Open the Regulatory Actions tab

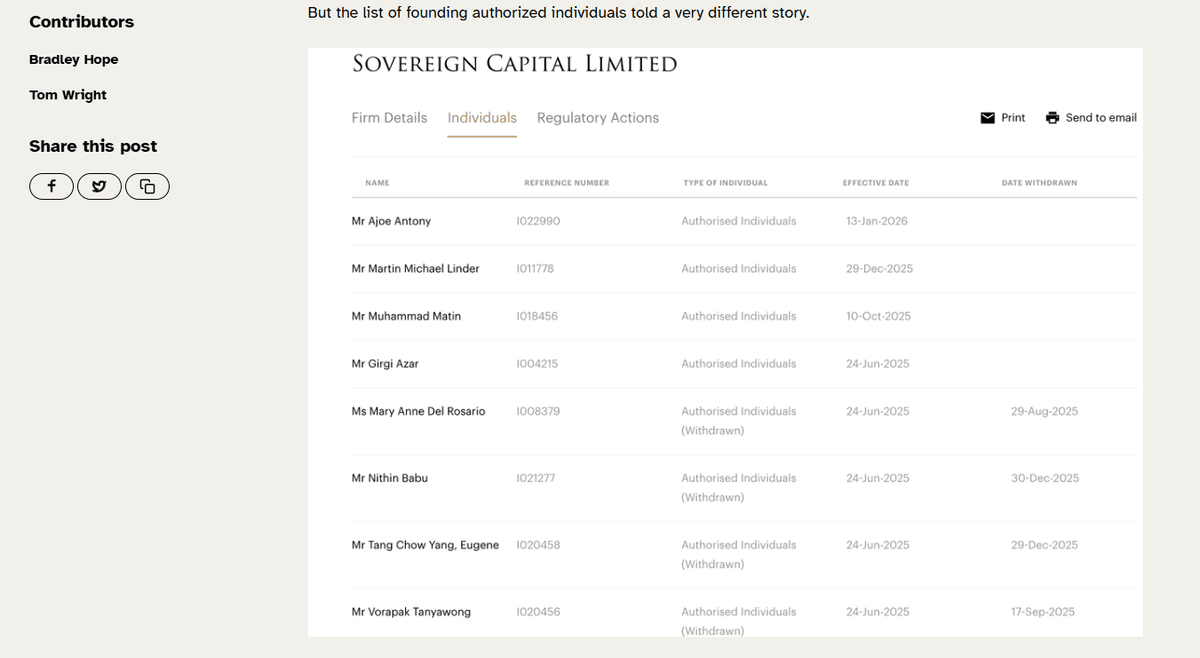point(598,118)
